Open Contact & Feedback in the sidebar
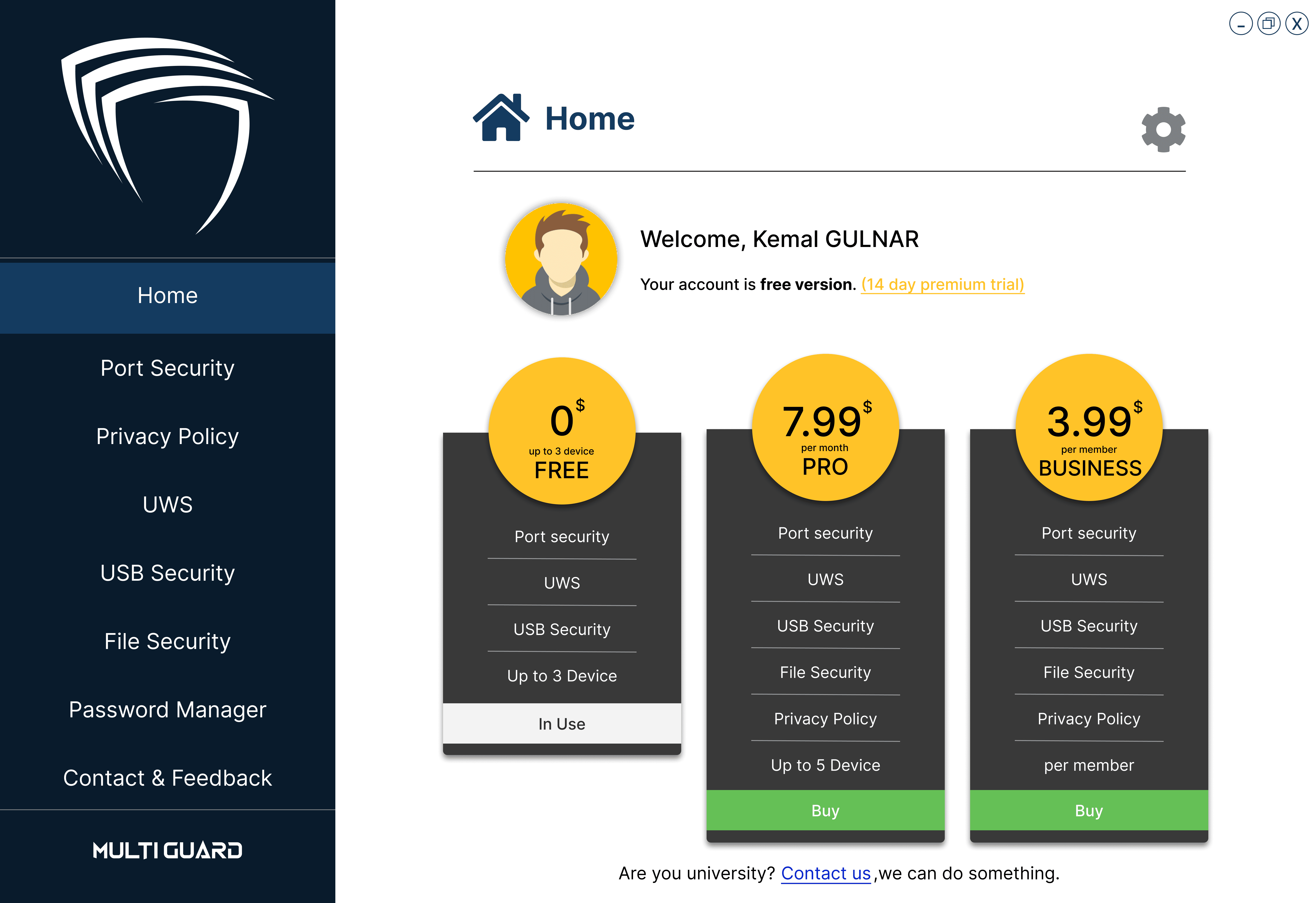1316x903 pixels. (x=168, y=778)
